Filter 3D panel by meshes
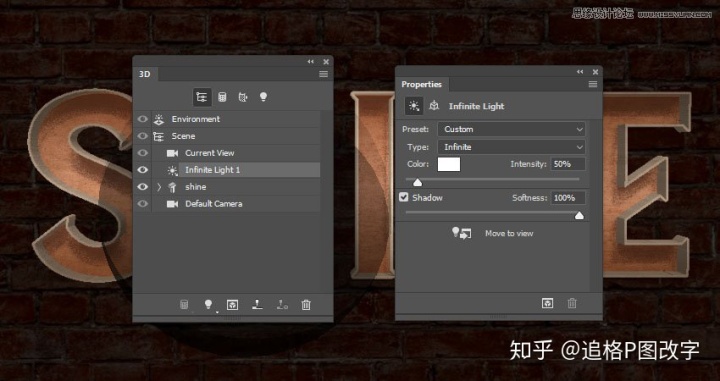The width and height of the screenshot is (720, 381). (x=222, y=97)
